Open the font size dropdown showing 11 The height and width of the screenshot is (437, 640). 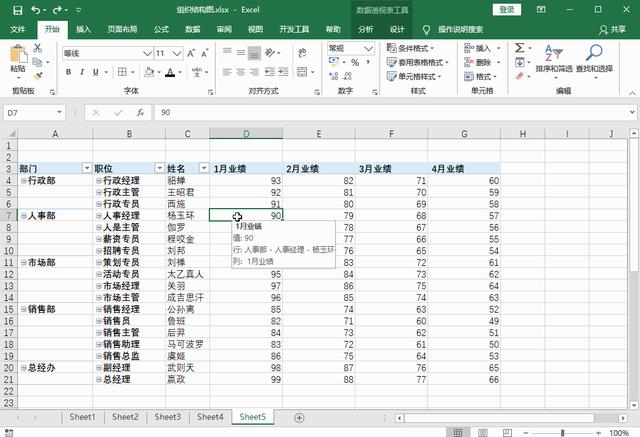pos(177,53)
